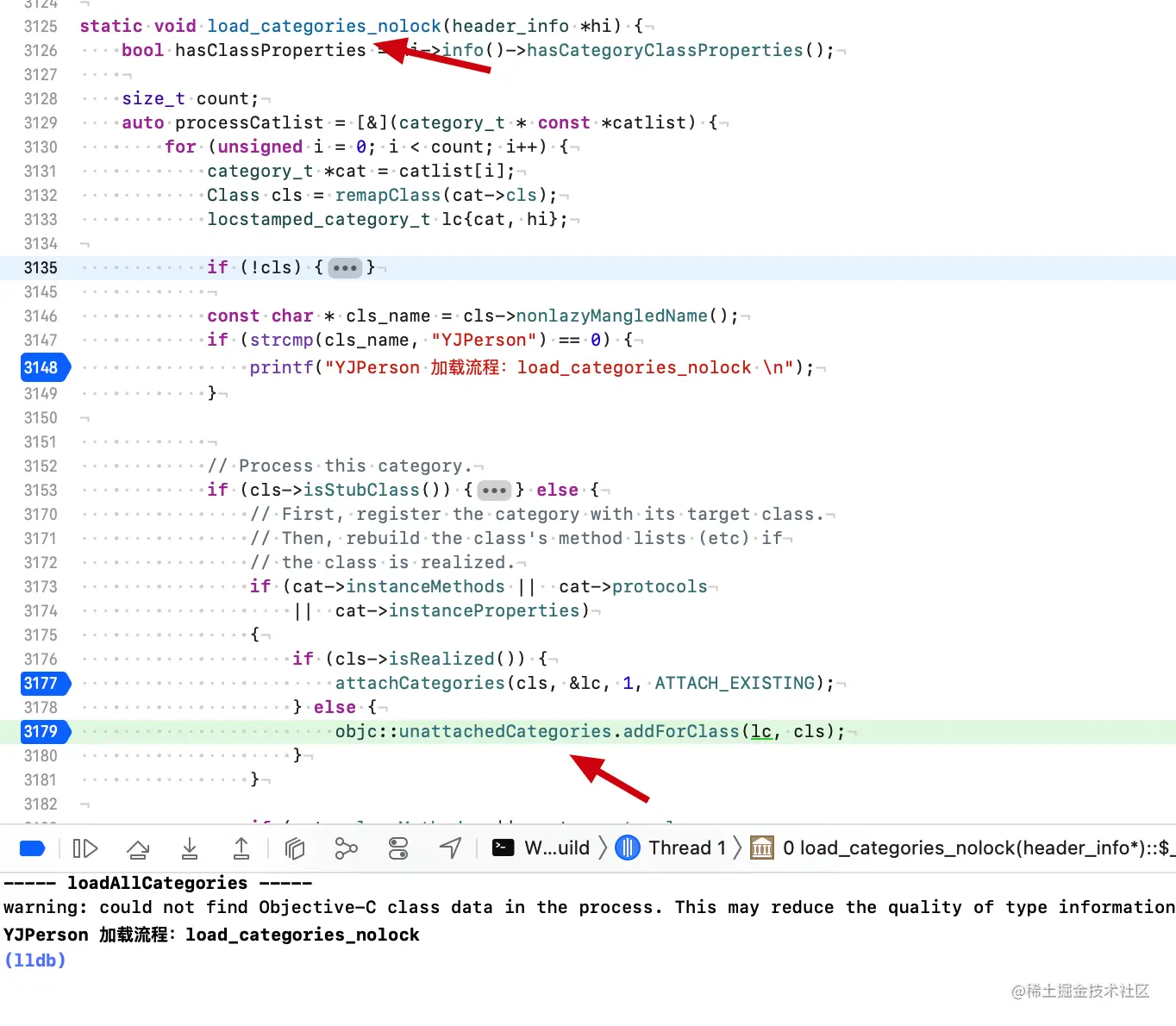Open Environment Overrides popover
The height and width of the screenshot is (1026, 1176).
(x=397, y=848)
